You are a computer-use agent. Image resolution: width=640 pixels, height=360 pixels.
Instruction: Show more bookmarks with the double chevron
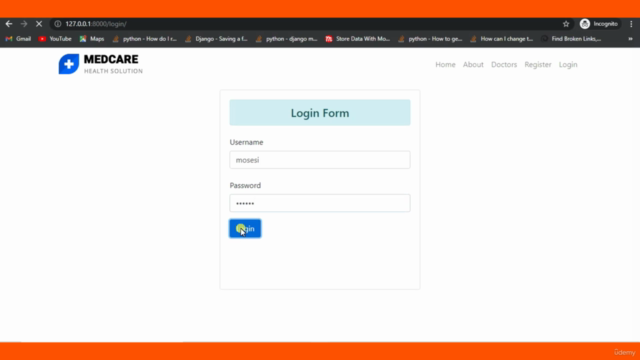630,39
